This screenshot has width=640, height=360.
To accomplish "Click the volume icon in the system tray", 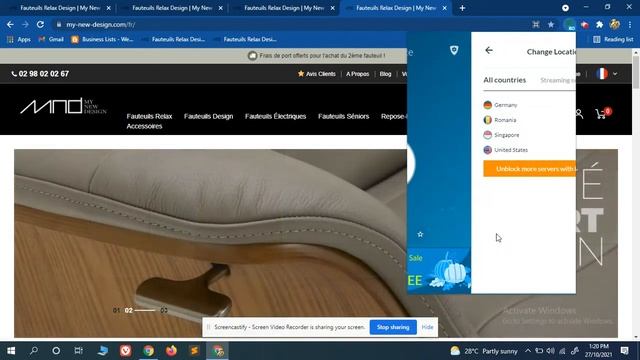I will pos(551,351).
